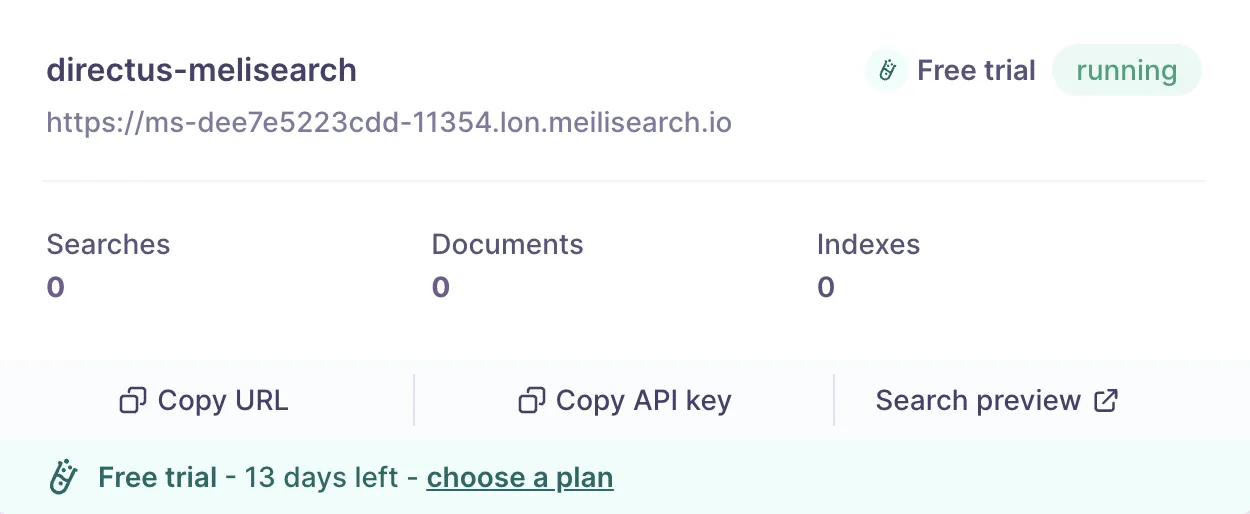Click the ms-dee7e5223cdd project URL text

[x=389, y=123]
